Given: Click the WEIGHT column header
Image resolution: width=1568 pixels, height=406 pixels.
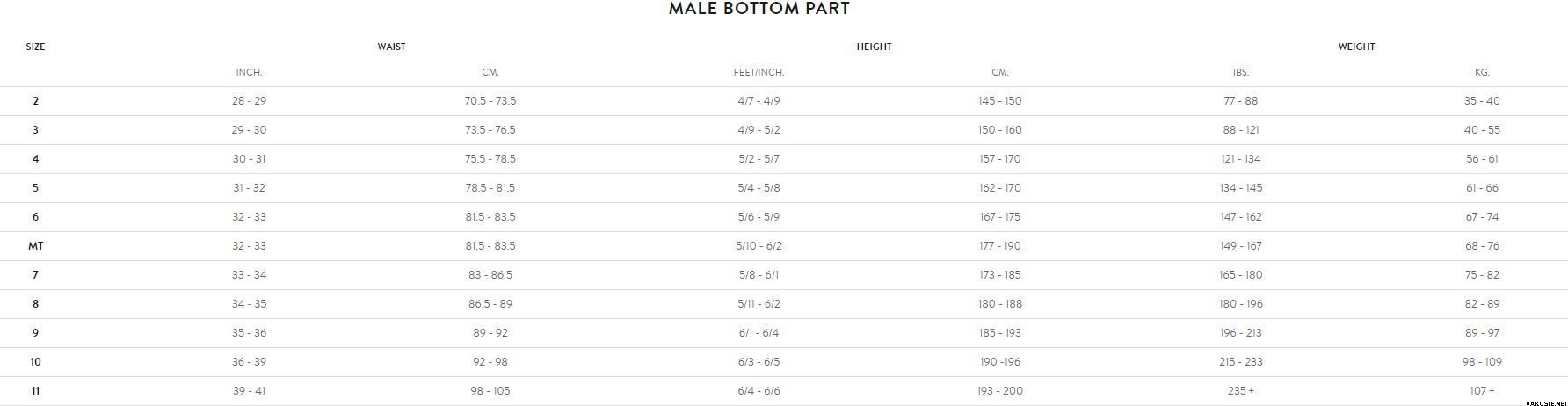Looking at the screenshot, I should click(x=1356, y=47).
